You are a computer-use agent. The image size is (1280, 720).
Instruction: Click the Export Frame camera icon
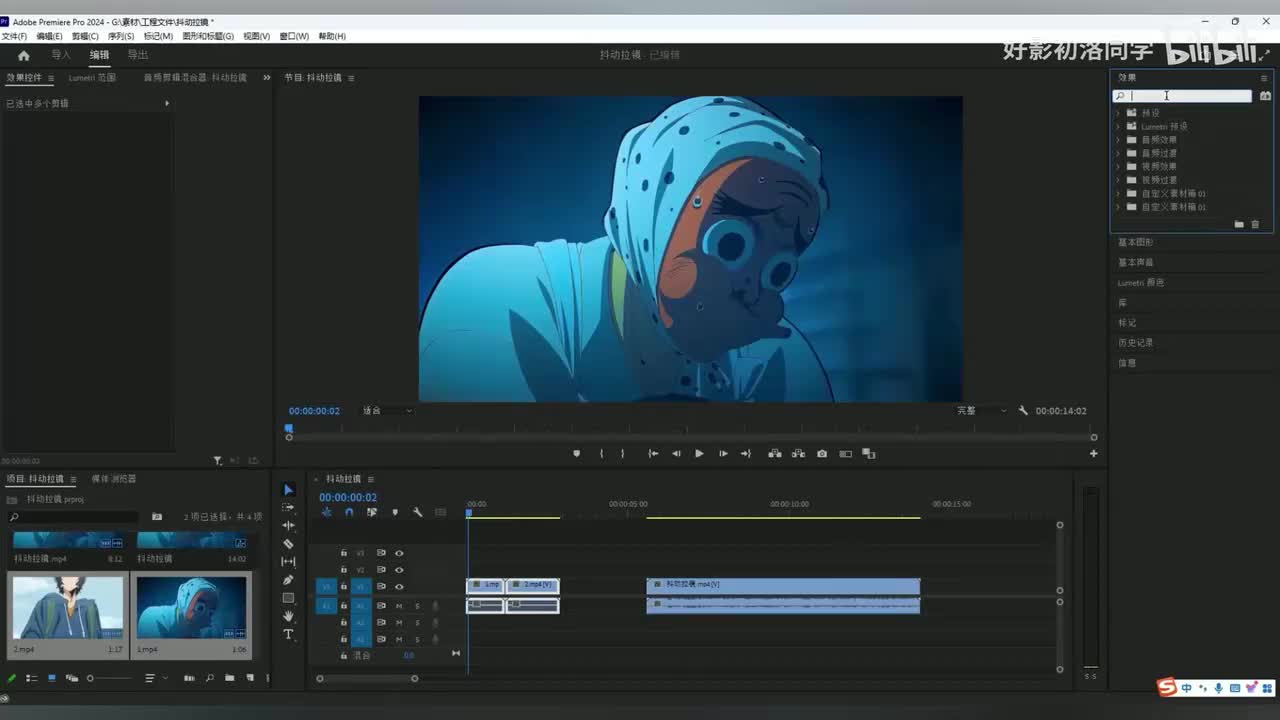point(822,454)
